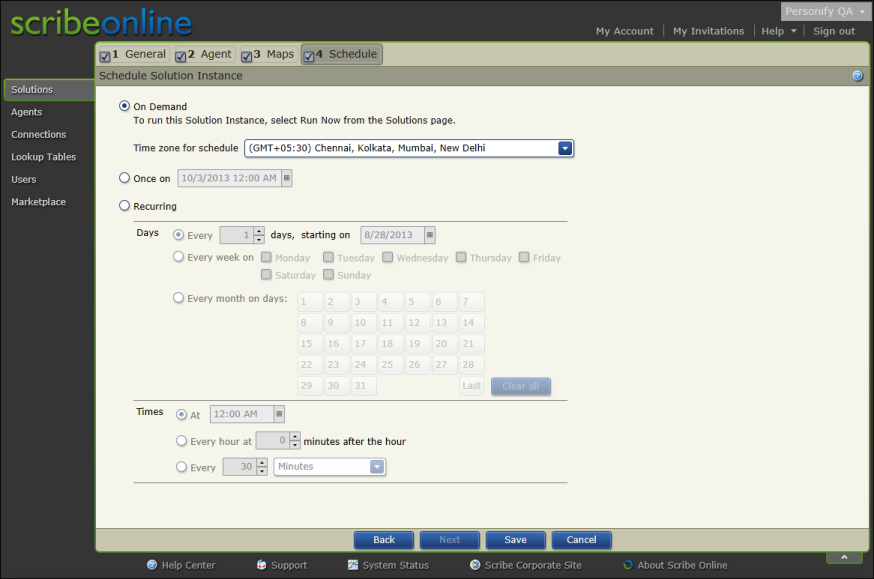Collapse footer using the up-arrow tab
The image size is (874, 579).
click(844, 557)
